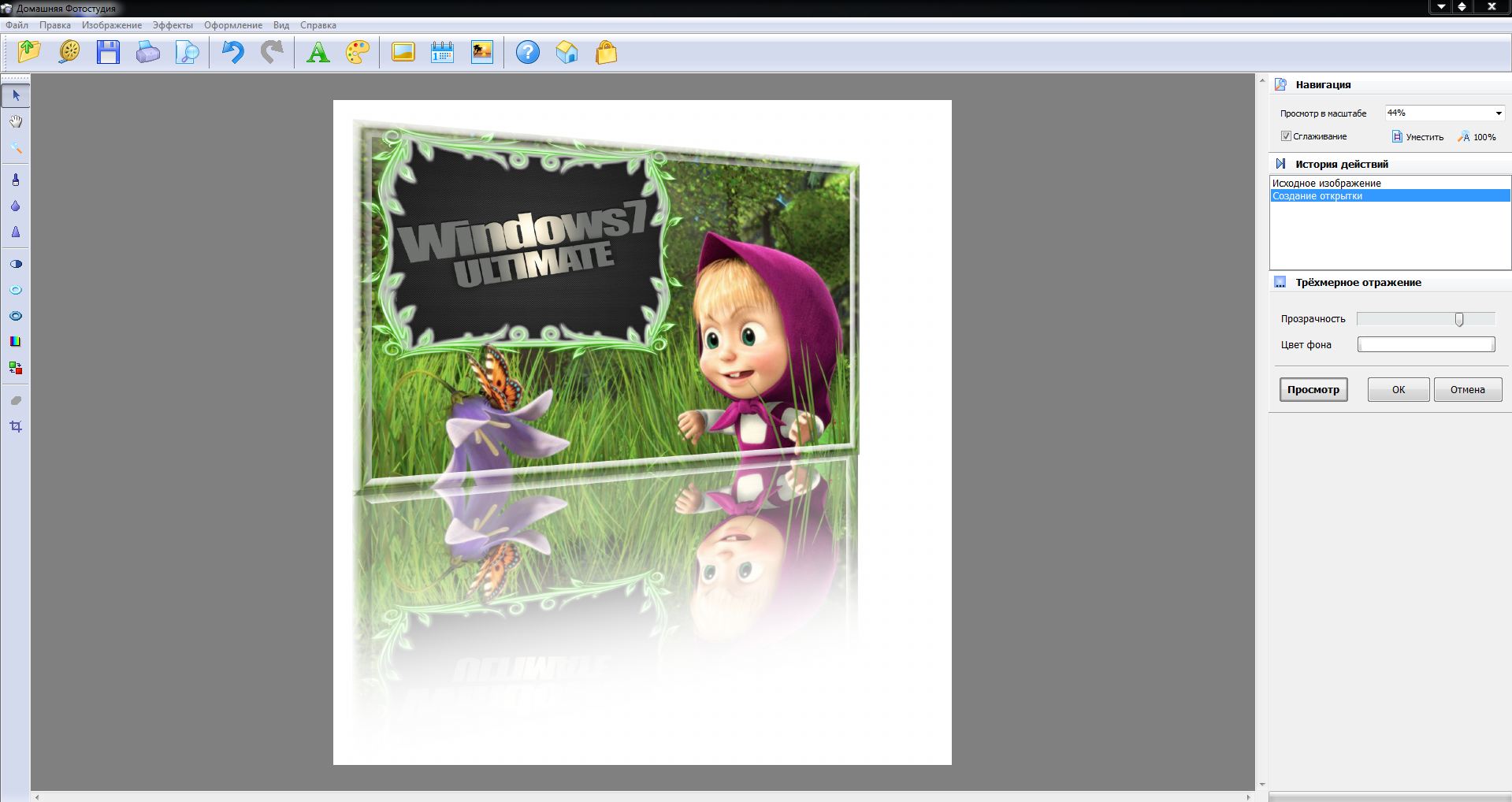Open the color palette icon in toolbar
The image size is (1512, 802).
pos(358,53)
